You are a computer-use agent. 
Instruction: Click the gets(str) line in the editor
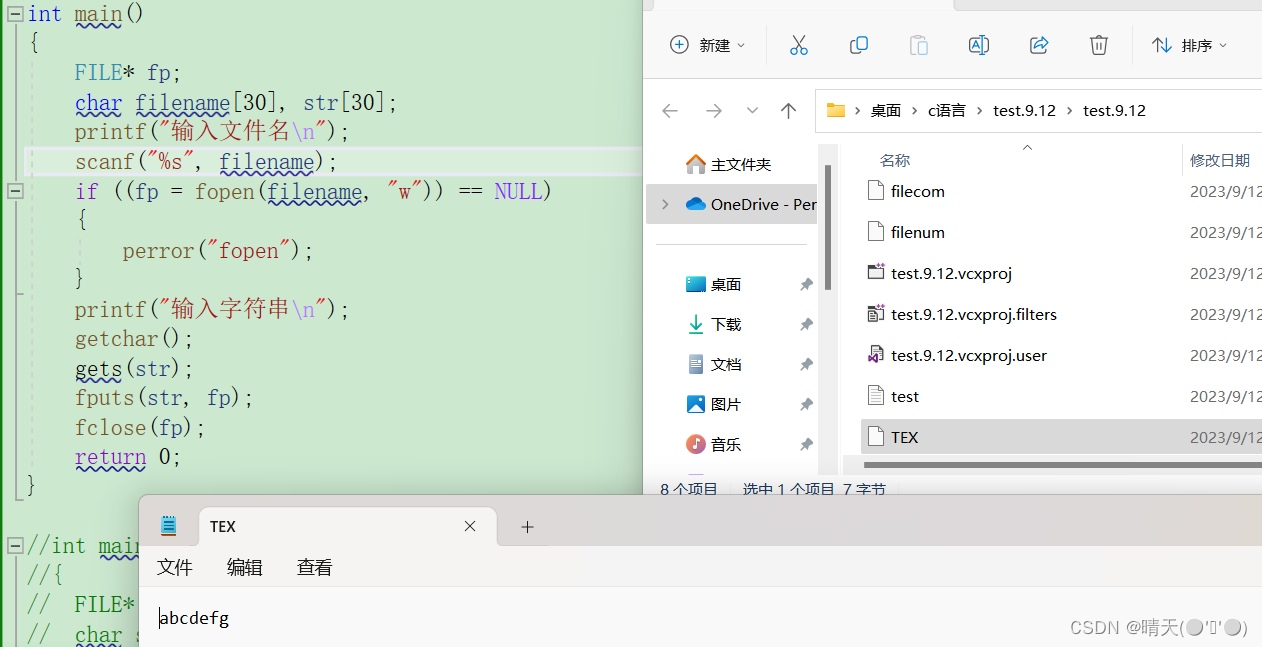(x=134, y=369)
